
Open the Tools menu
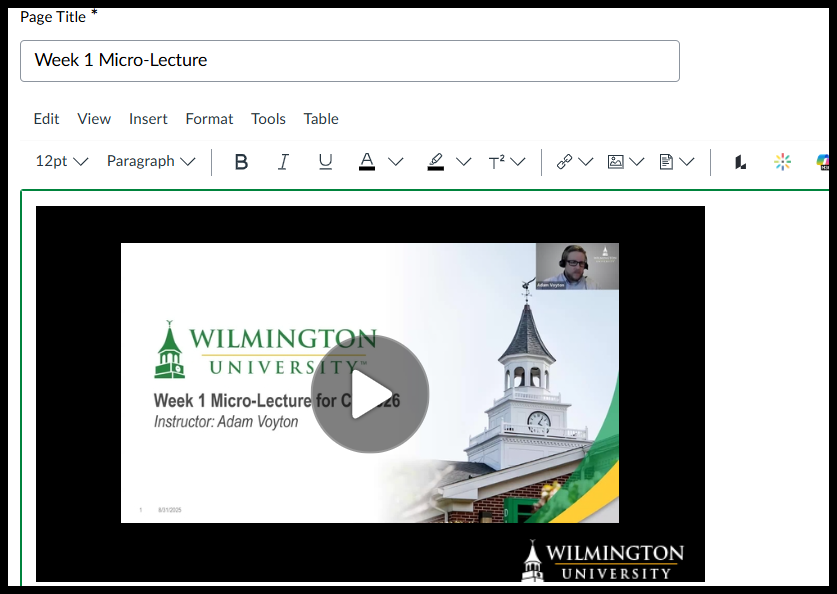[269, 118]
